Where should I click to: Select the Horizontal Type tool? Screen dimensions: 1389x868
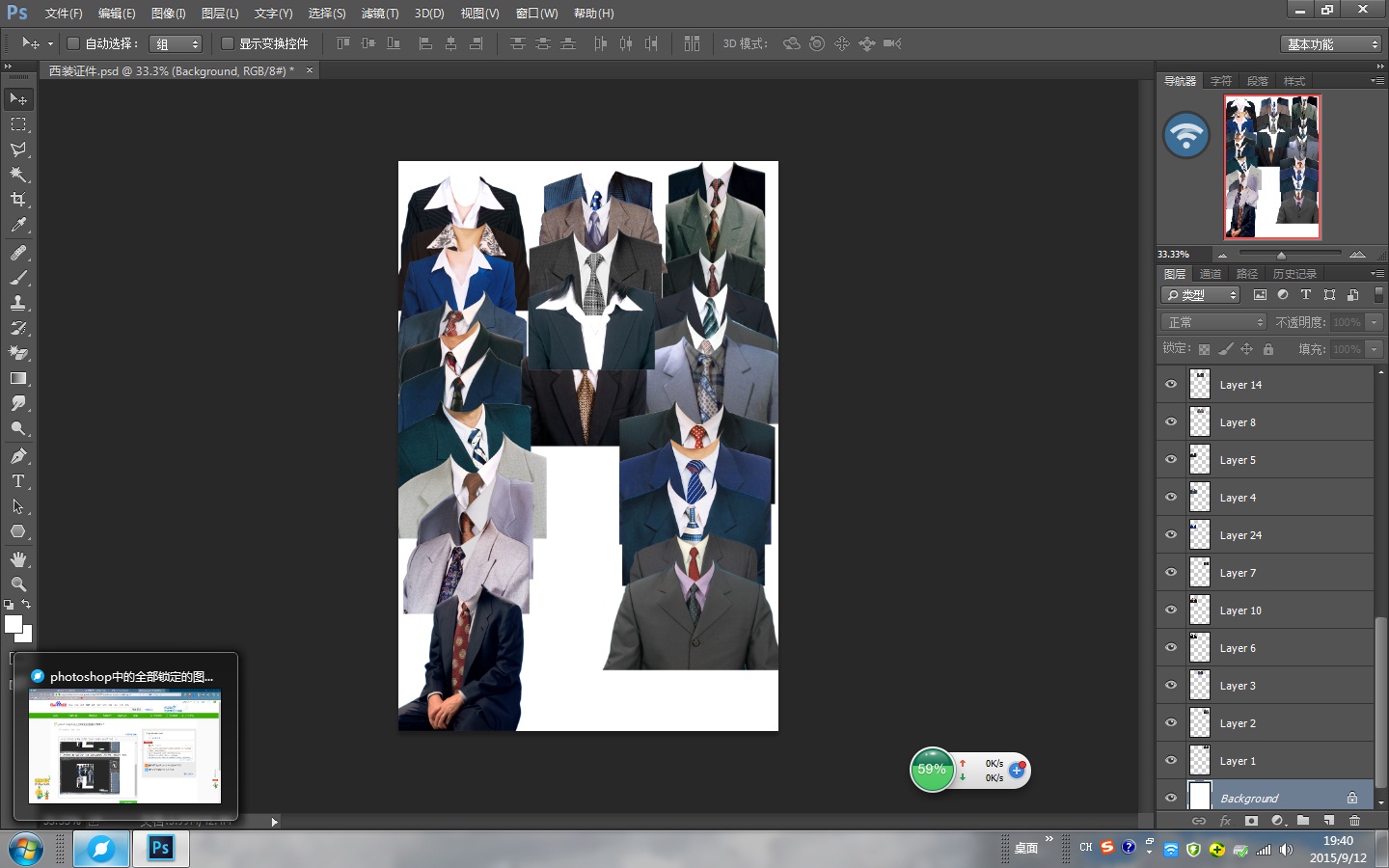point(18,481)
